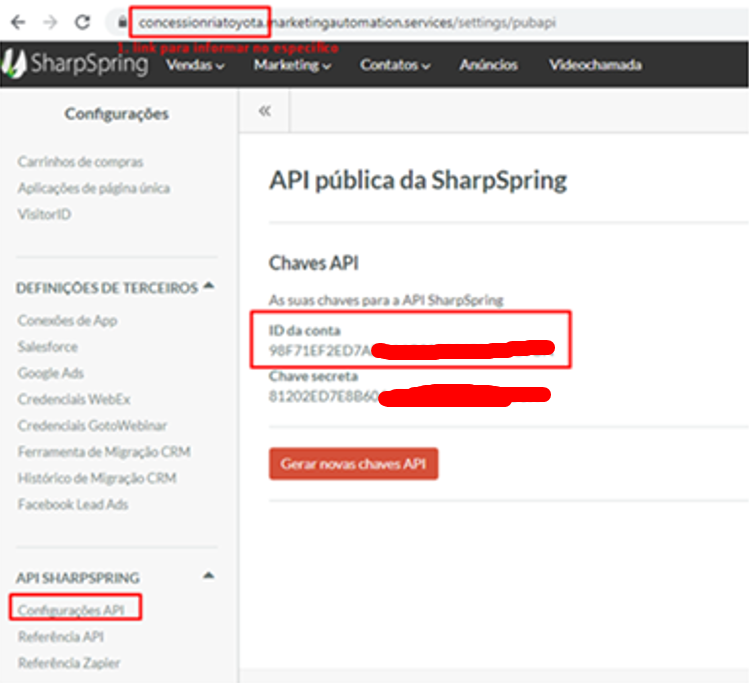Click Gerar novas chaves API button
The height and width of the screenshot is (683, 749).
[x=353, y=463]
